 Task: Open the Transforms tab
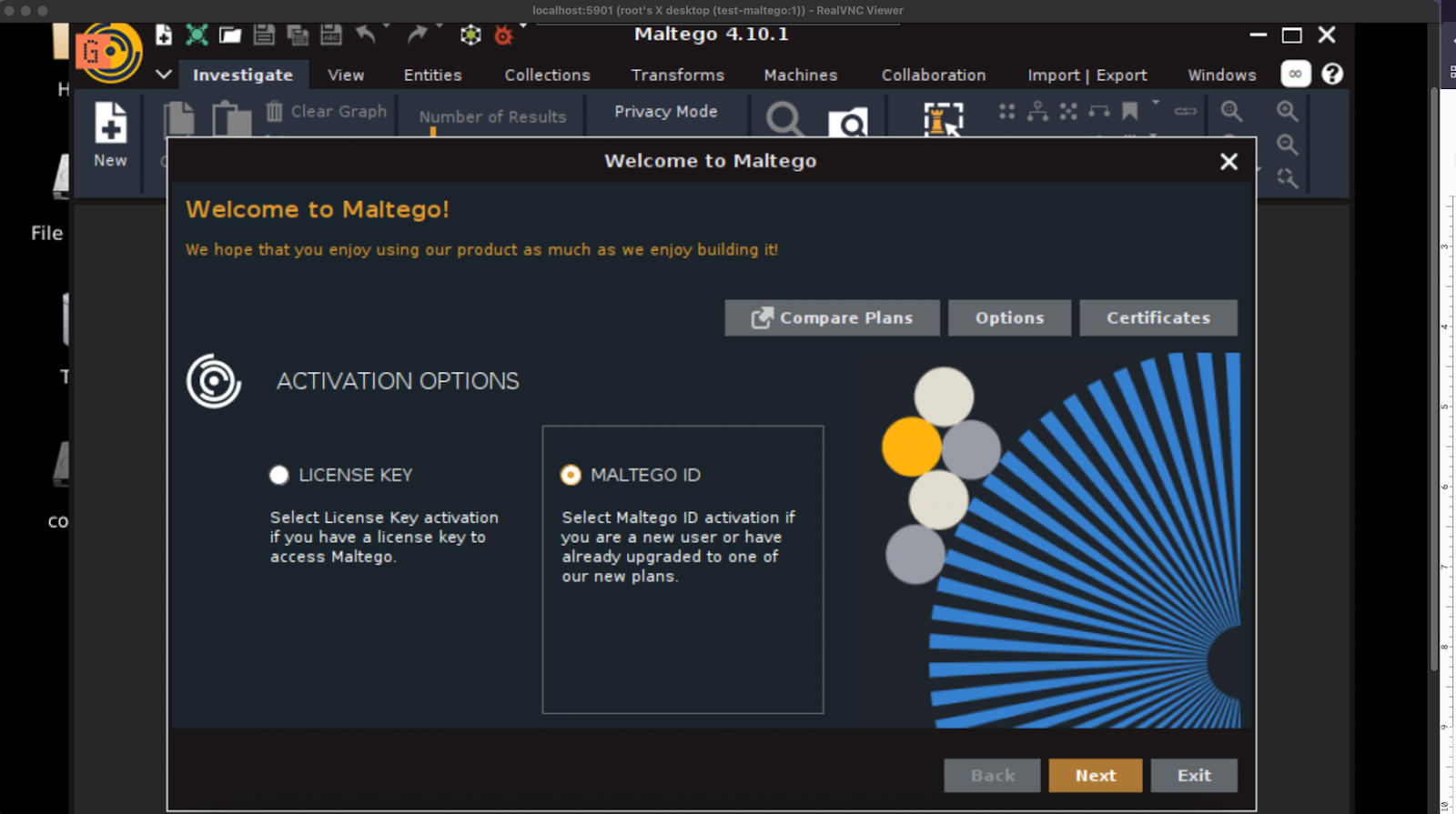678,75
